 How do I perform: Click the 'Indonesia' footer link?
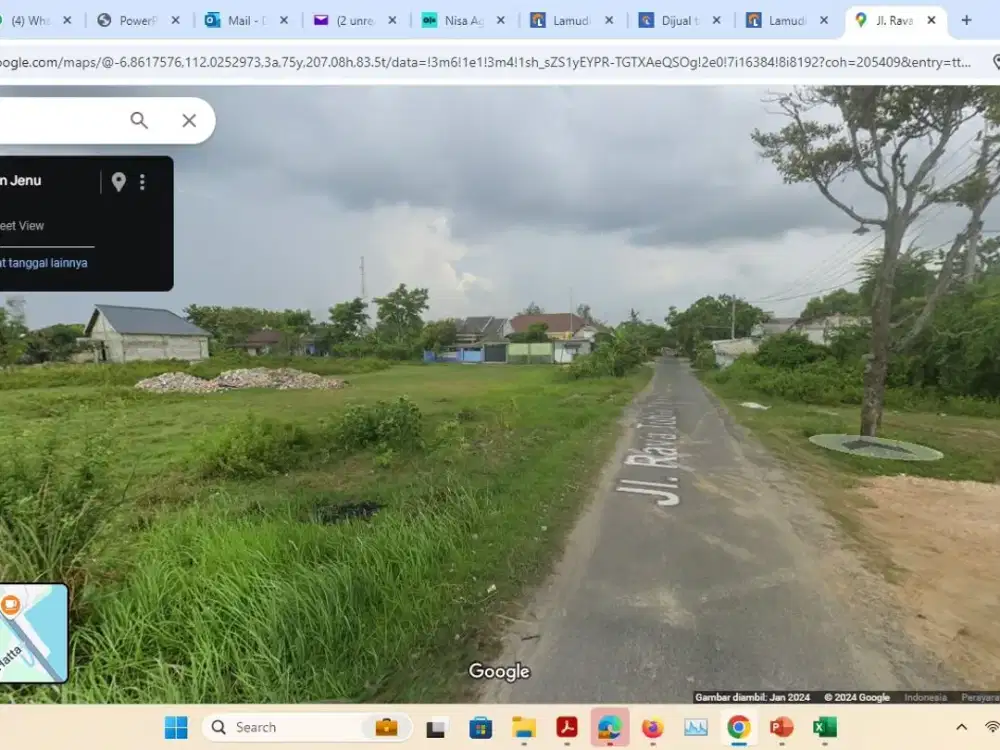pos(925,697)
